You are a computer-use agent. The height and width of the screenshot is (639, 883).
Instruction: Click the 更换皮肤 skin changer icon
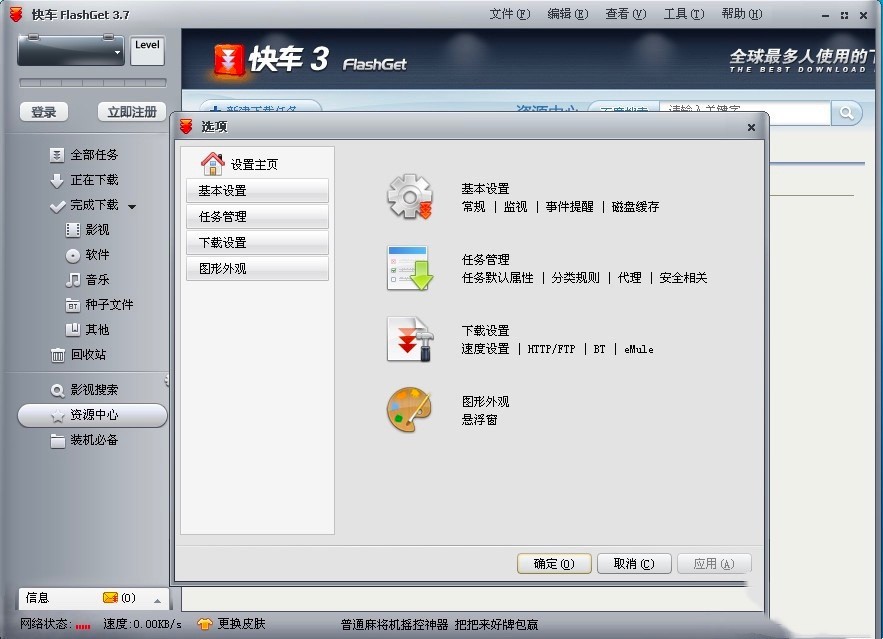click(x=202, y=622)
